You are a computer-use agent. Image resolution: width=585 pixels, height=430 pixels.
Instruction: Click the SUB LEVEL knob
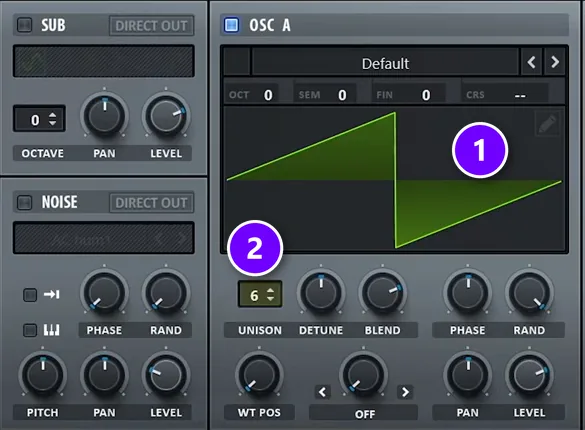click(166, 115)
